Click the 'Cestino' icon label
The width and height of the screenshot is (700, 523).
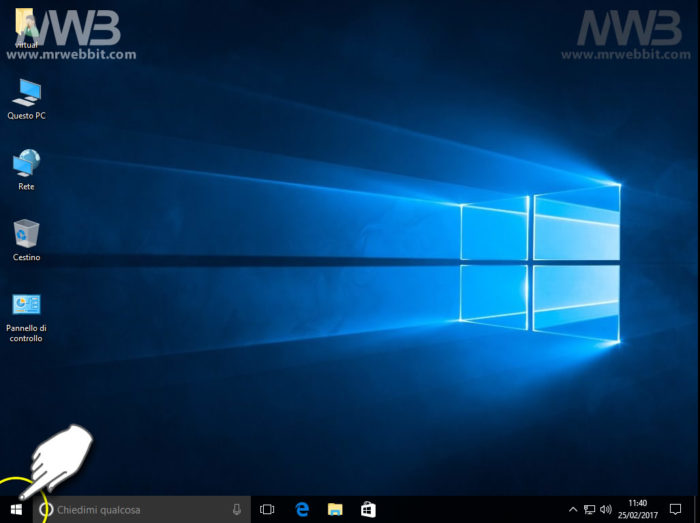click(x=26, y=257)
